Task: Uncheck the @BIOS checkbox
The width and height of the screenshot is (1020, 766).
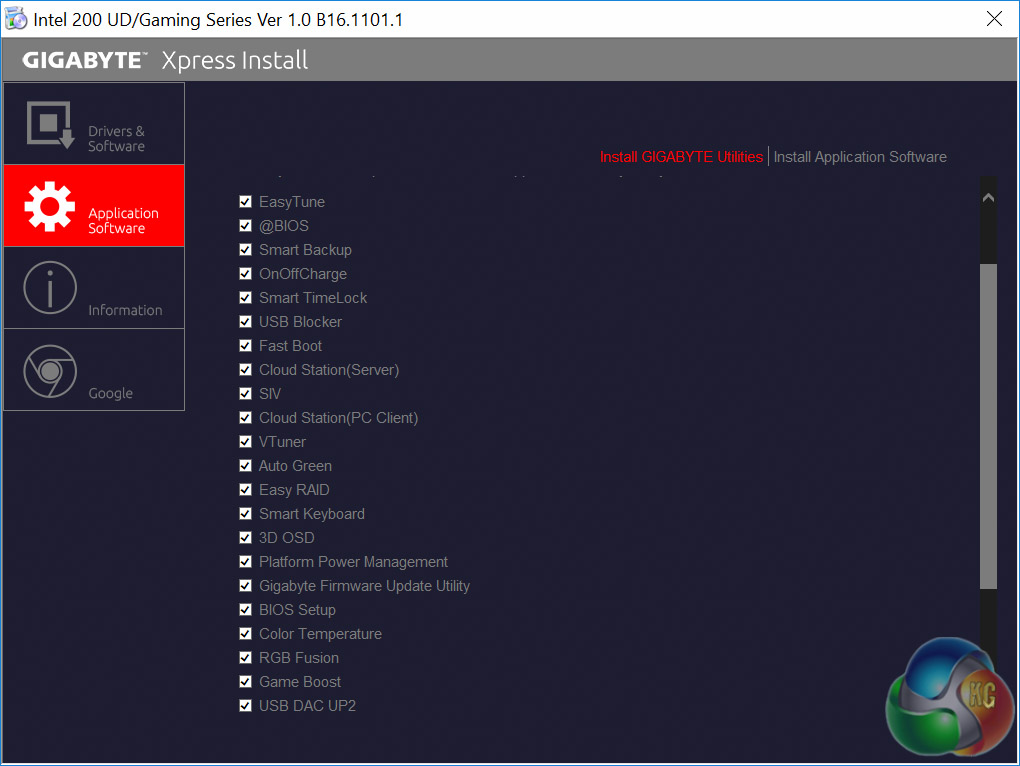Action: coord(245,226)
